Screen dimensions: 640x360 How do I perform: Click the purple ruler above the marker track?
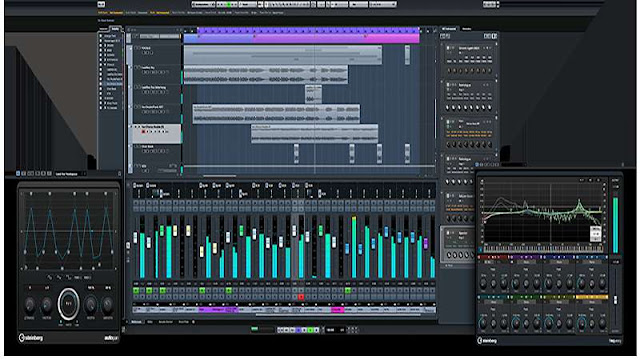(x=308, y=31)
